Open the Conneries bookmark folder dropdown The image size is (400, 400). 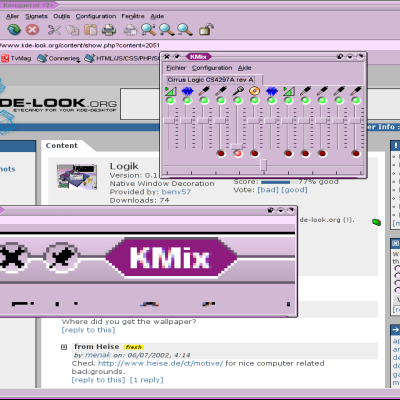[x=58, y=58]
